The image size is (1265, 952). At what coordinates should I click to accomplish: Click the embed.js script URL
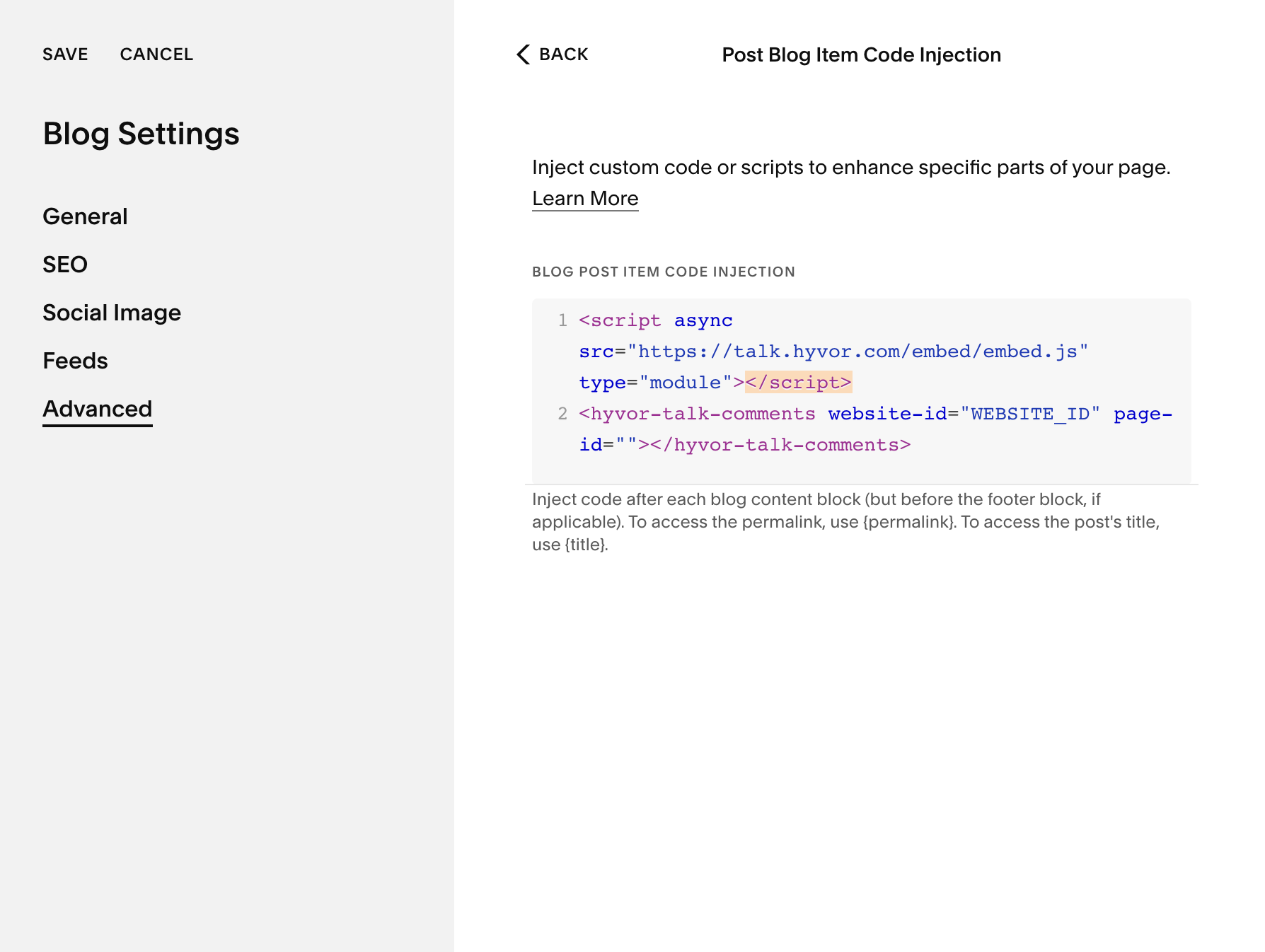[860, 352]
